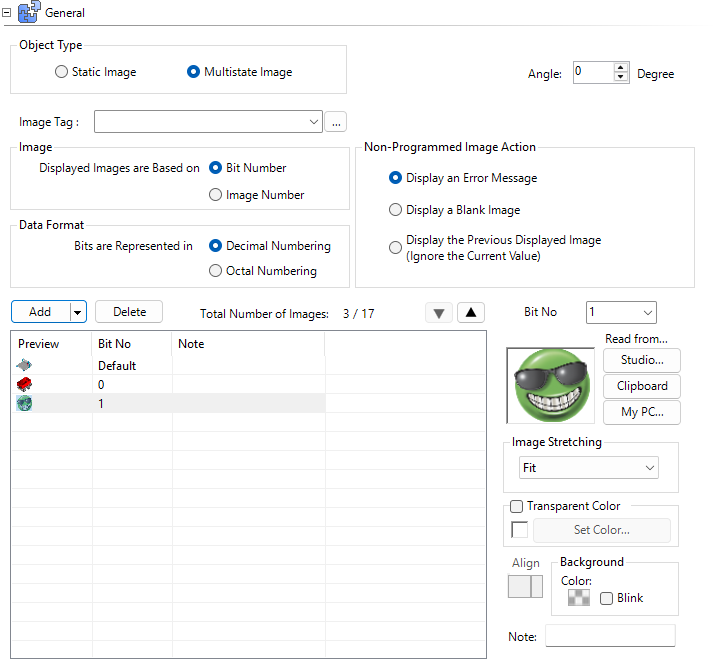Select the red image preview for bit 0
716x670 pixels.
point(24,384)
